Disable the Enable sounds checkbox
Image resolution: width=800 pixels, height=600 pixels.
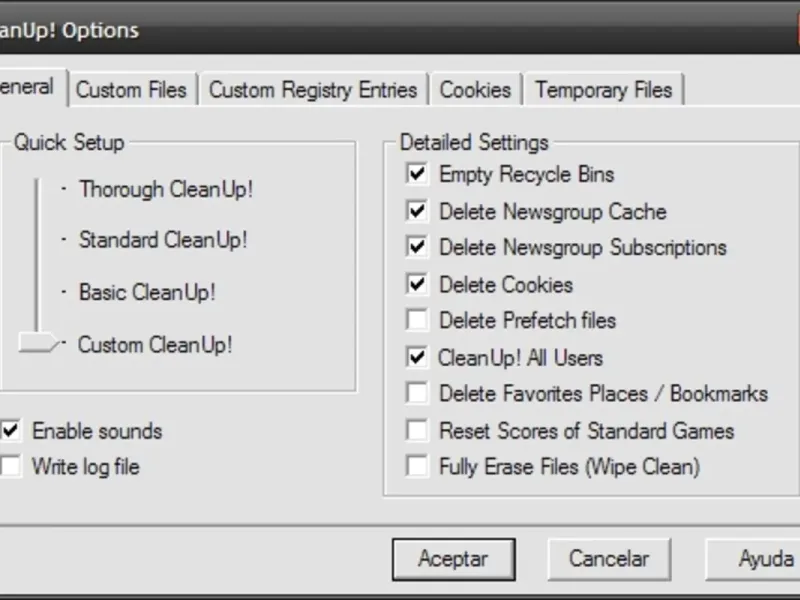11,431
